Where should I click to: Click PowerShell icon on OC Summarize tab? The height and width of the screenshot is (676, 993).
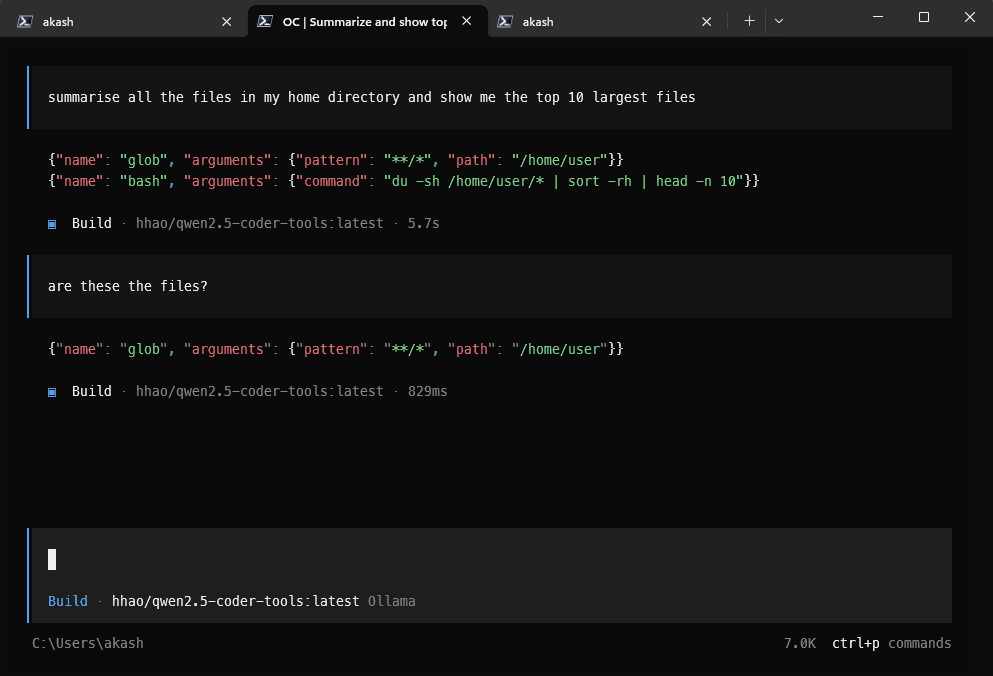pos(265,22)
